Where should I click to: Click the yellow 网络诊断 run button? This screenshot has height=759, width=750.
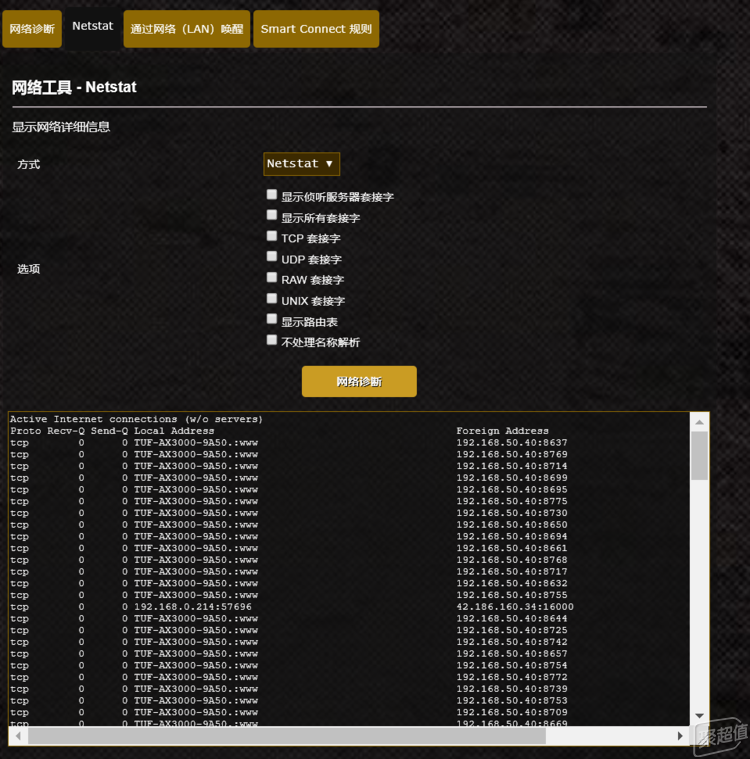pyautogui.click(x=359, y=381)
